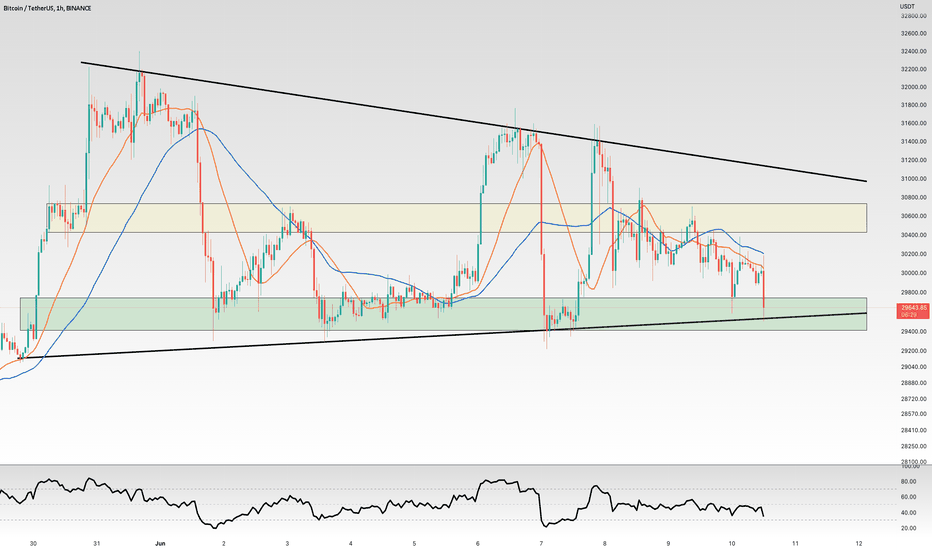Screen dimensions: 932x550
Task: Click the 31400.00 price axis label
Action: [914, 142]
